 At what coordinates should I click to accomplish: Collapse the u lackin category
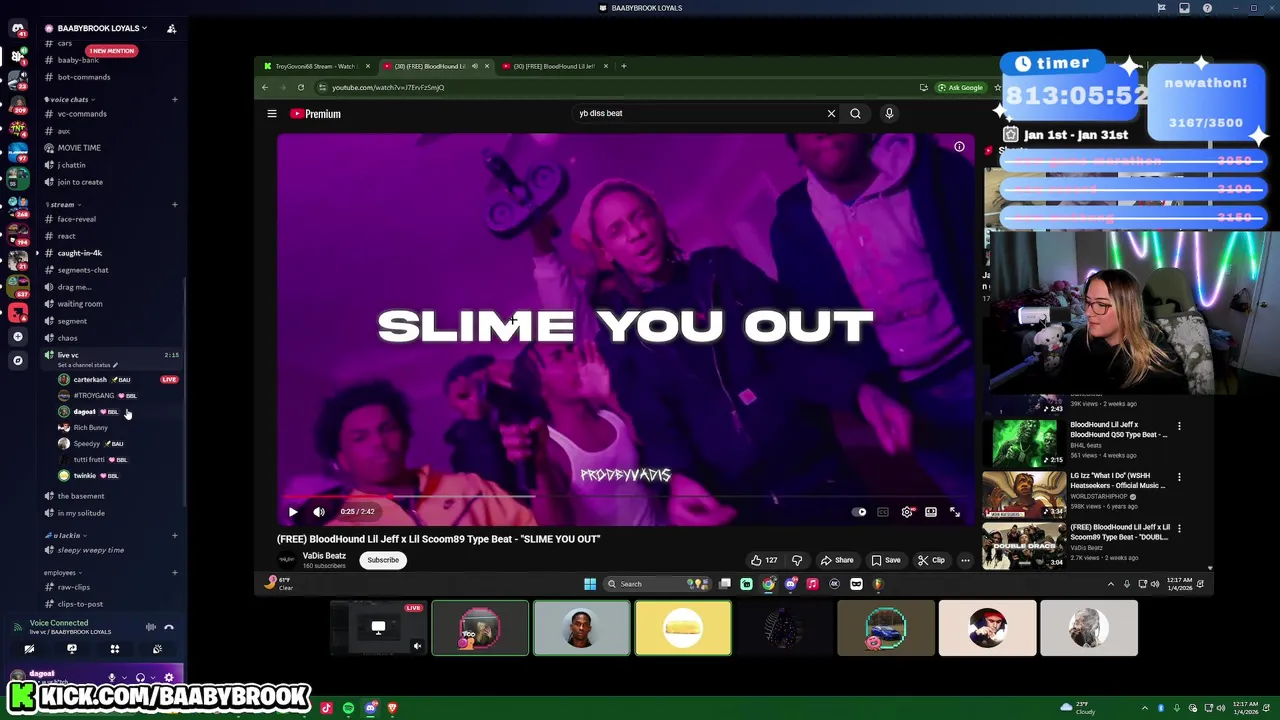[x=64, y=536]
